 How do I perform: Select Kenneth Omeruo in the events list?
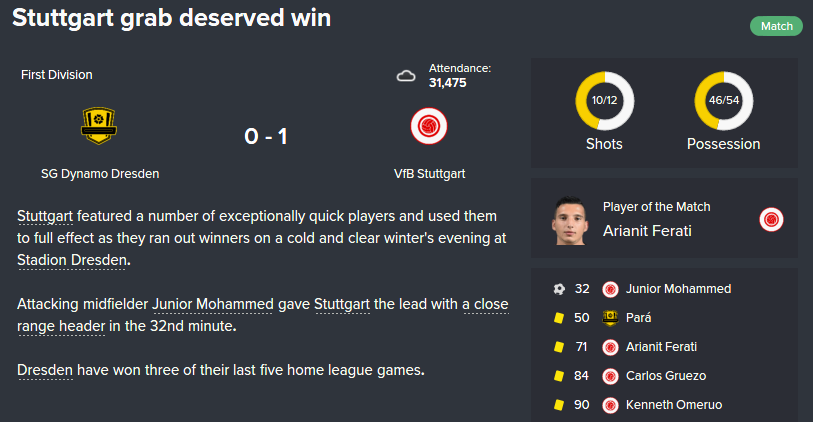coord(674,405)
